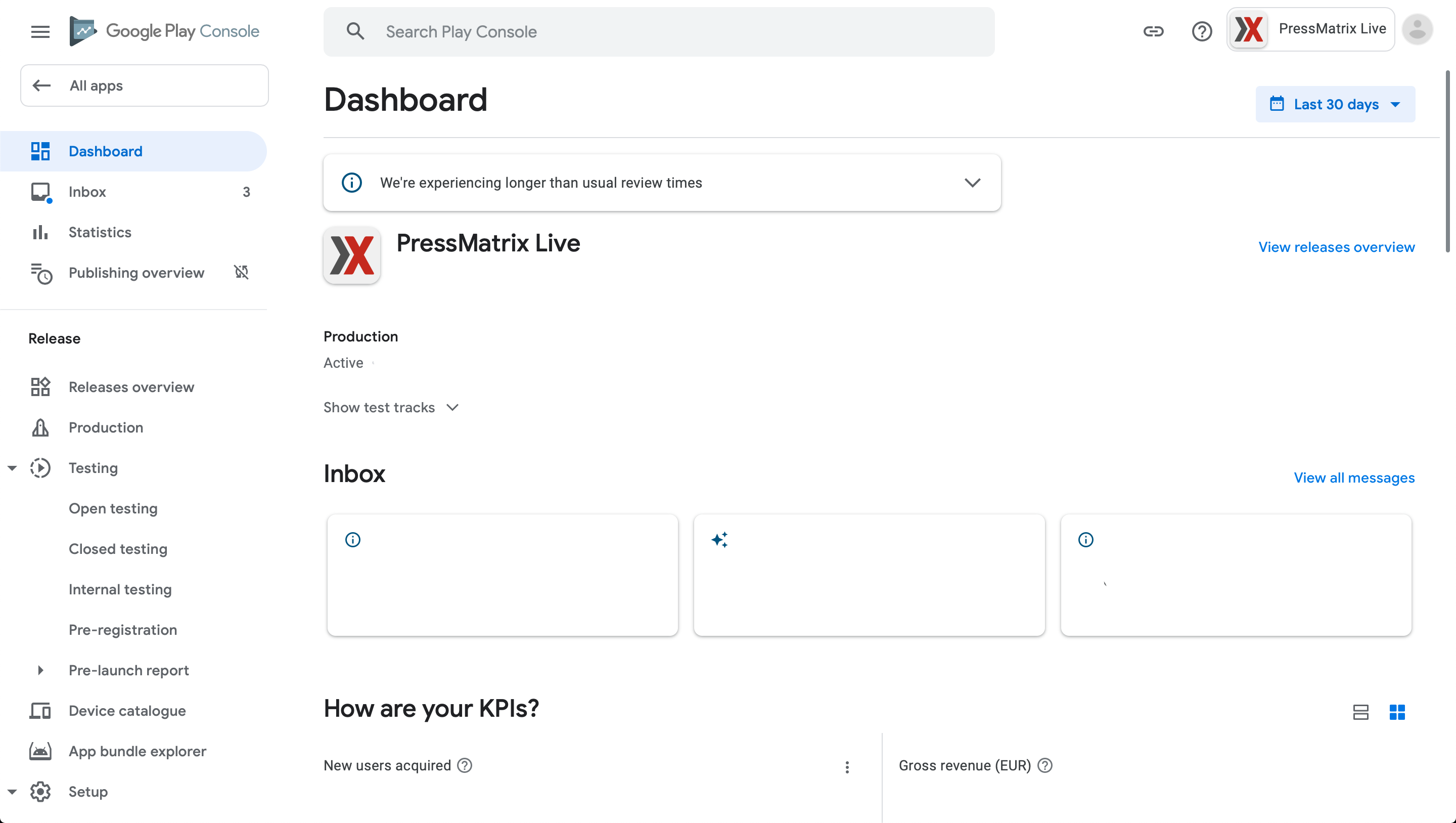Click the Device catalogue devices icon
1456x823 pixels.
coord(40,710)
